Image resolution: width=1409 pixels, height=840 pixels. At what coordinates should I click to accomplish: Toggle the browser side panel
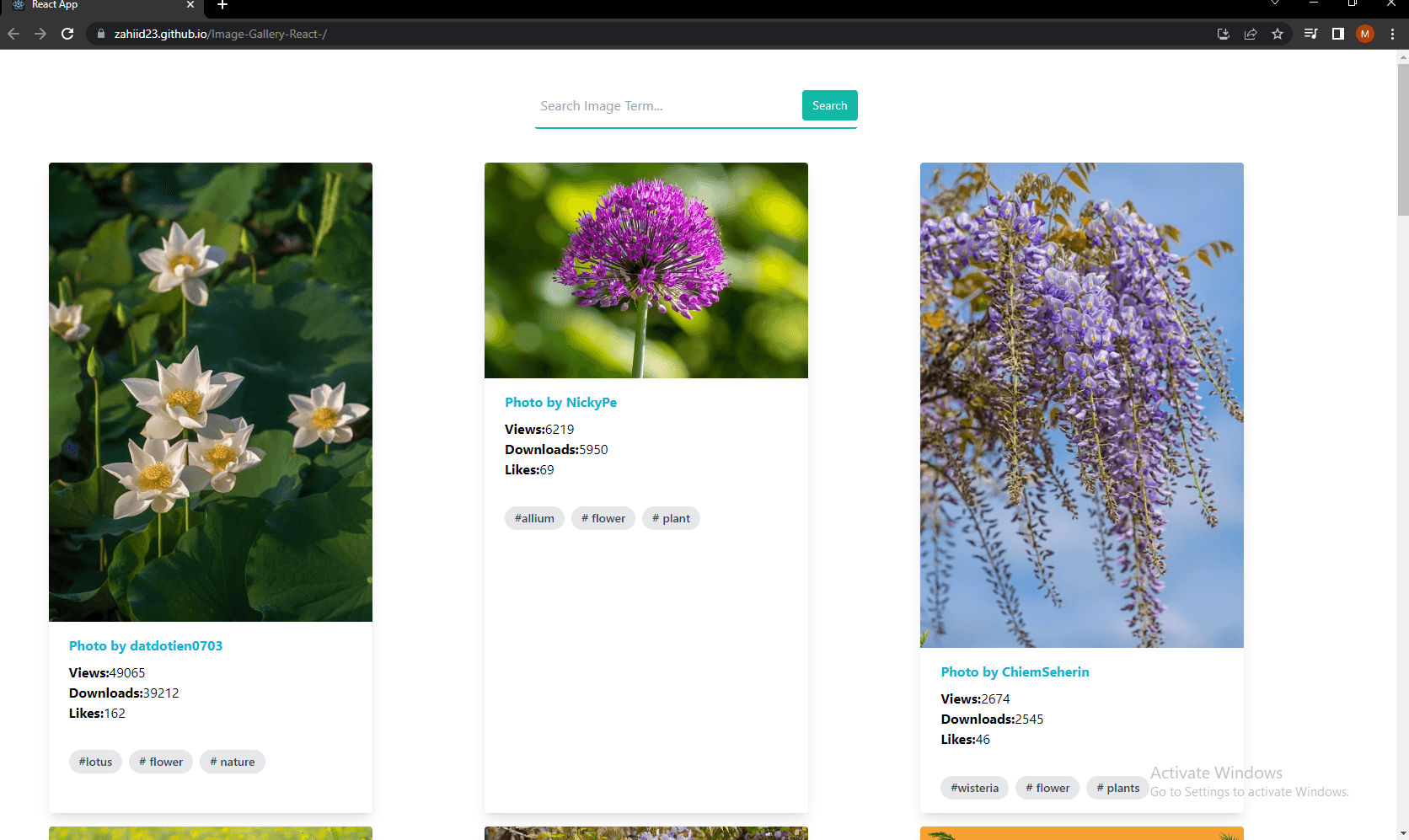tap(1337, 34)
